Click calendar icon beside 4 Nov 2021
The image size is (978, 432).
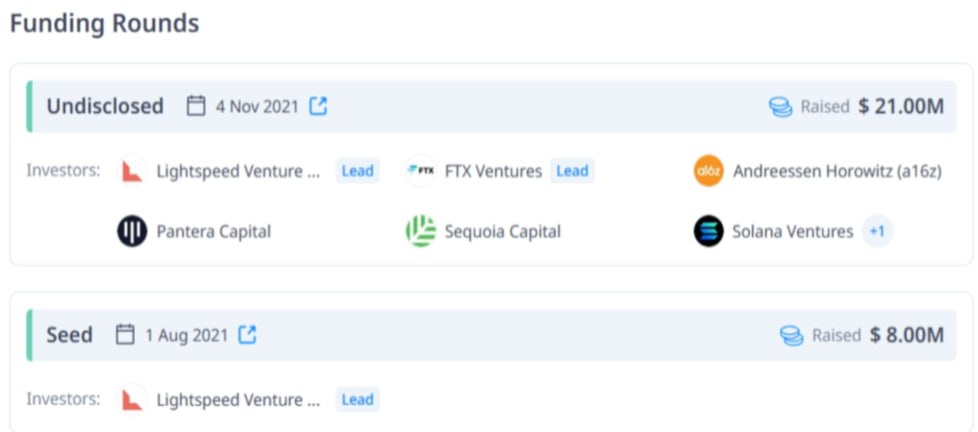pos(196,106)
